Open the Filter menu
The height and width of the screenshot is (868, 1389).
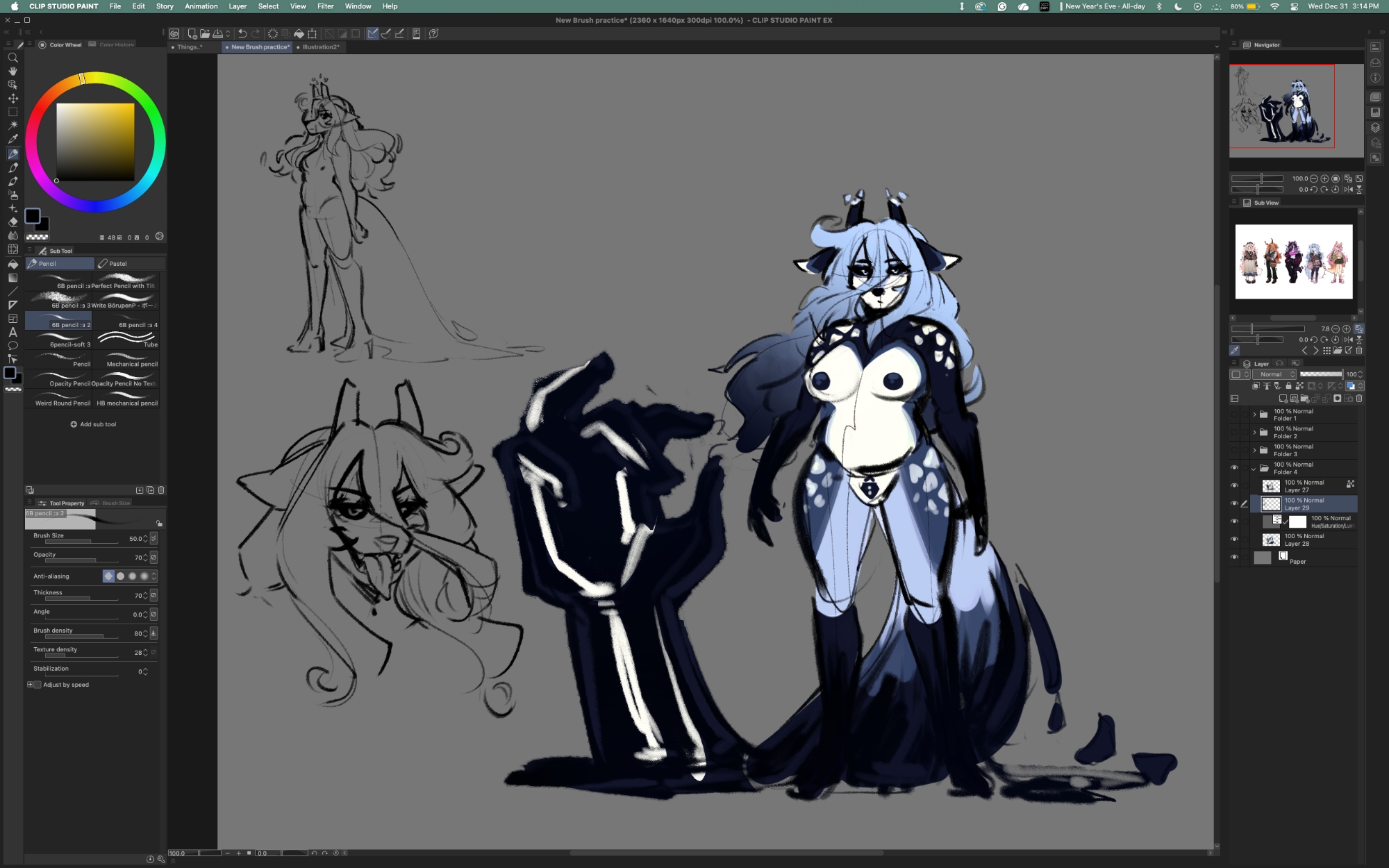(325, 6)
